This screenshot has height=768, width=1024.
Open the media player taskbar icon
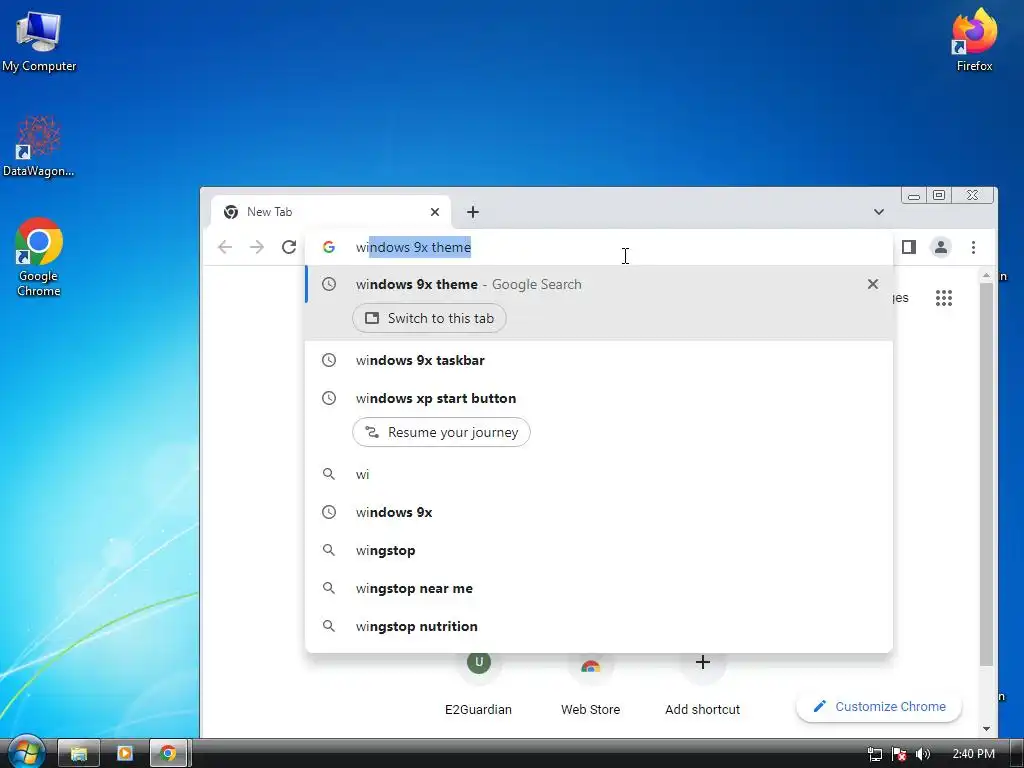click(x=124, y=754)
